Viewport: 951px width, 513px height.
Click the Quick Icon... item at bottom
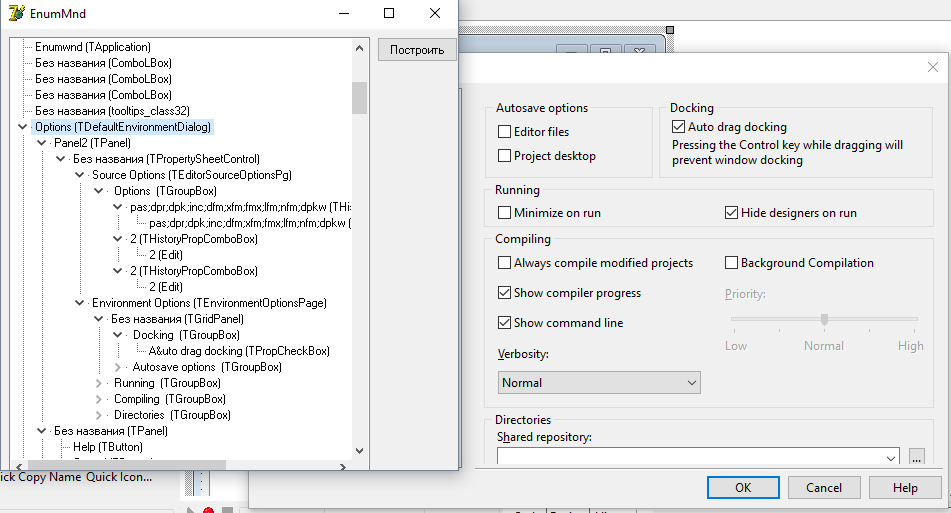click(119, 477)
